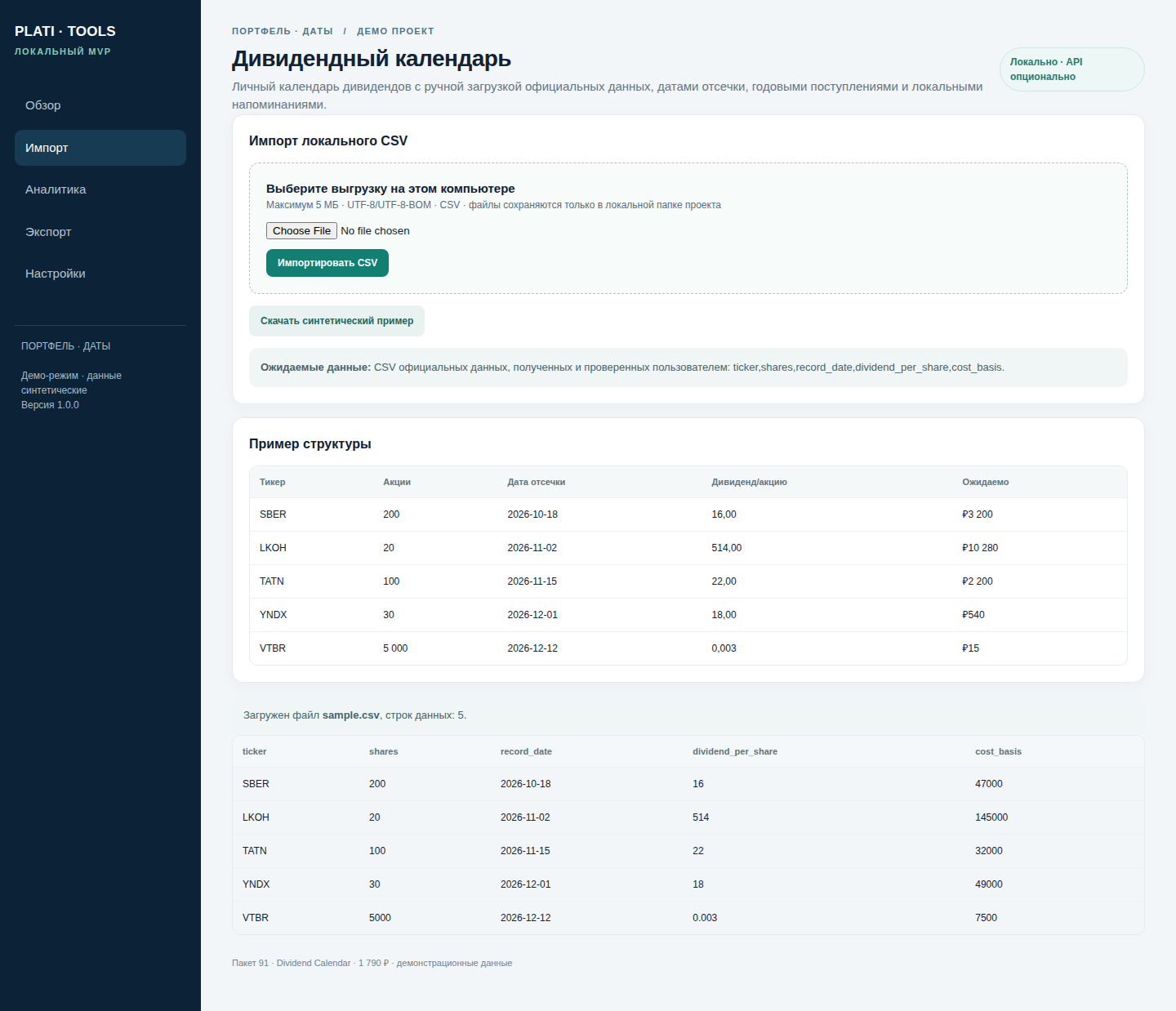Click the Дивиденд/акцию column header
This screenshot has width=1176, height=1011.
pyautogui.click(x=750, y=482)
